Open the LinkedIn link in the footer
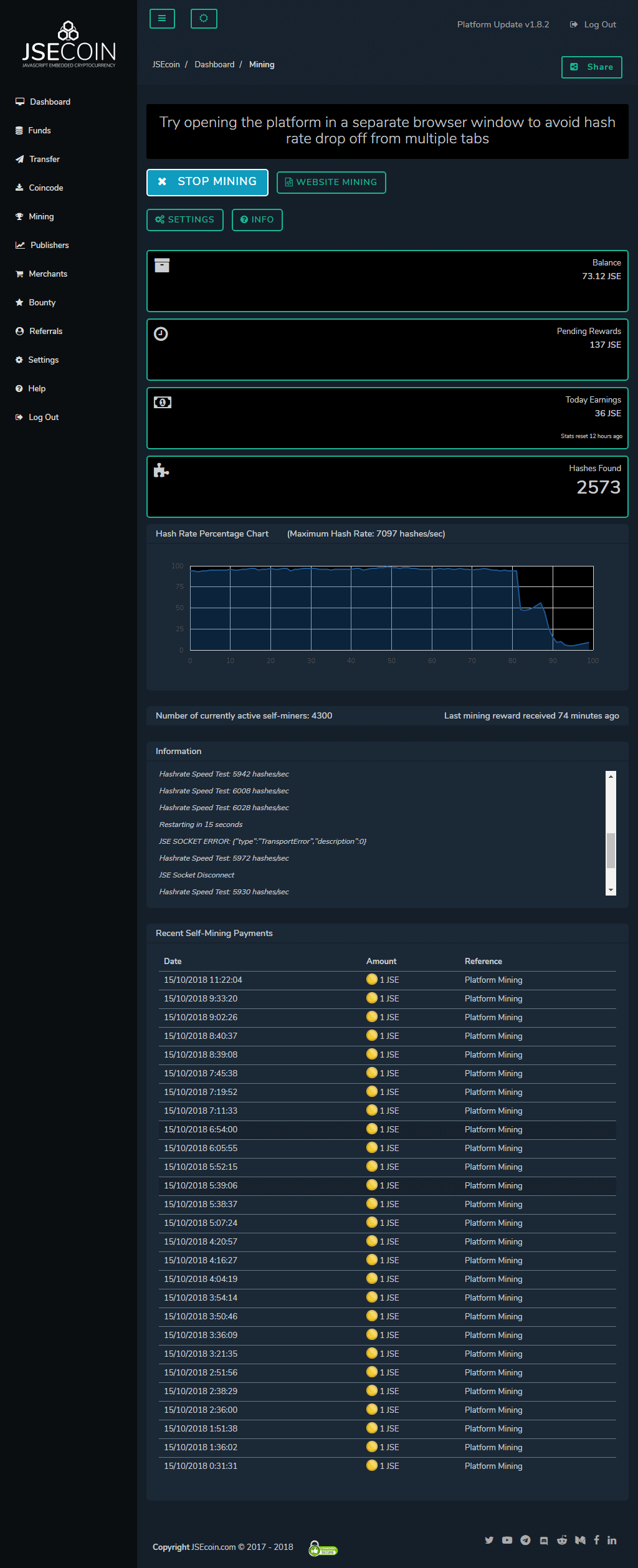 tap(612, 1540)
